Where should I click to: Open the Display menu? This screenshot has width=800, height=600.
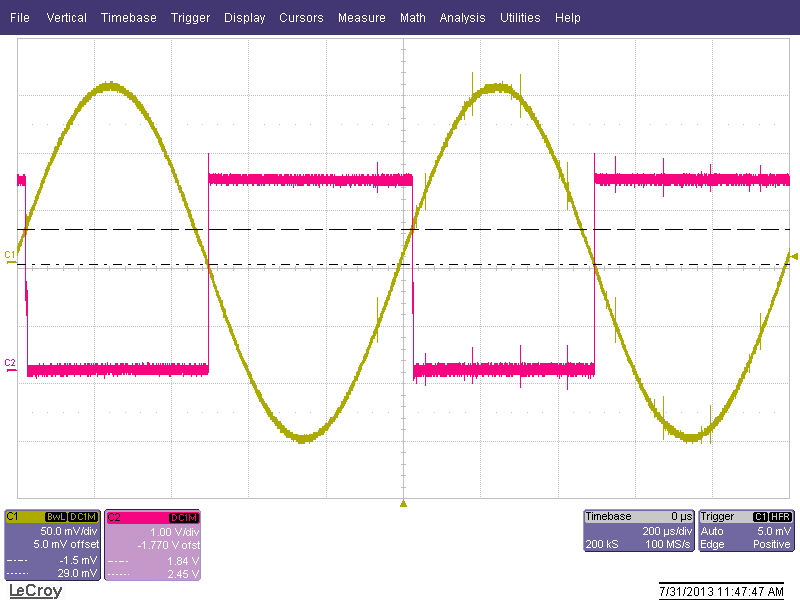tap(244, 17)
